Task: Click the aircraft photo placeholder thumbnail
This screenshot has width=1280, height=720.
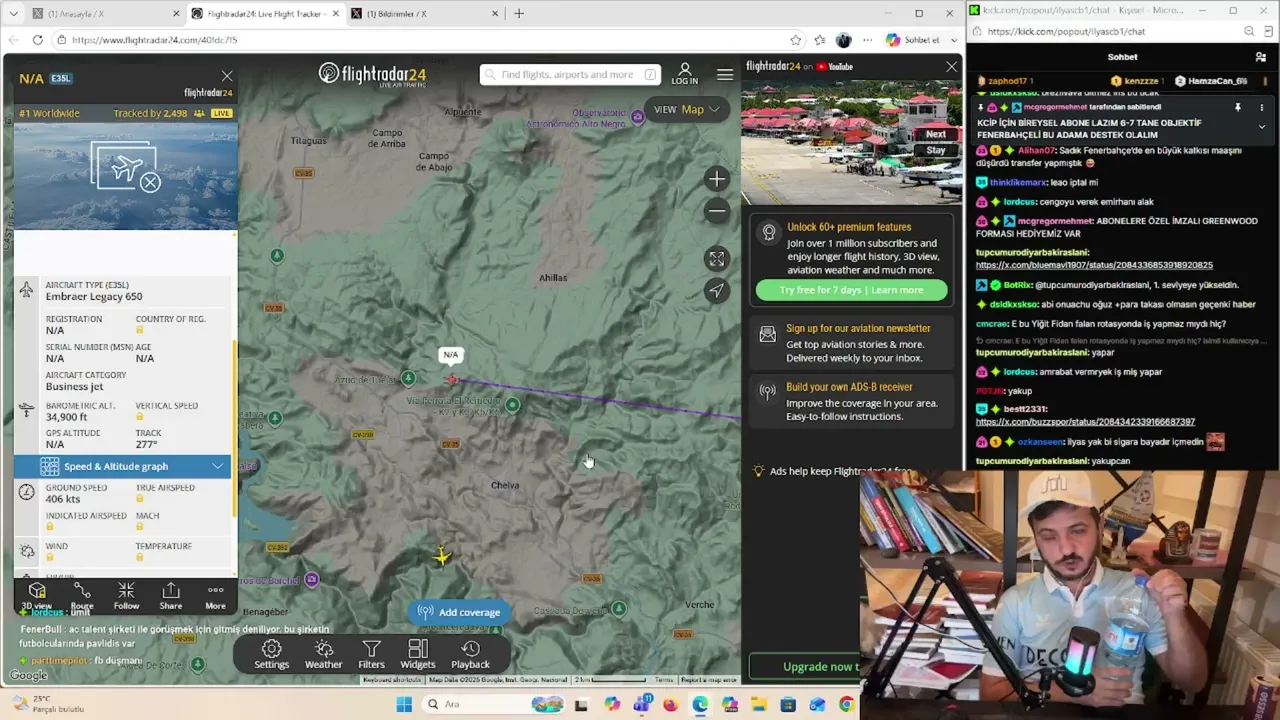Action: pos(125,167)
